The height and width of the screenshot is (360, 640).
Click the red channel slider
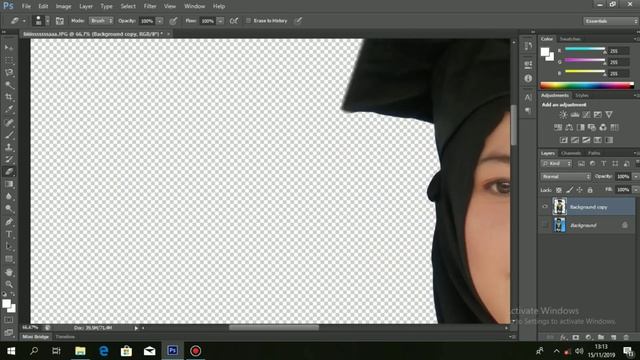584,49
